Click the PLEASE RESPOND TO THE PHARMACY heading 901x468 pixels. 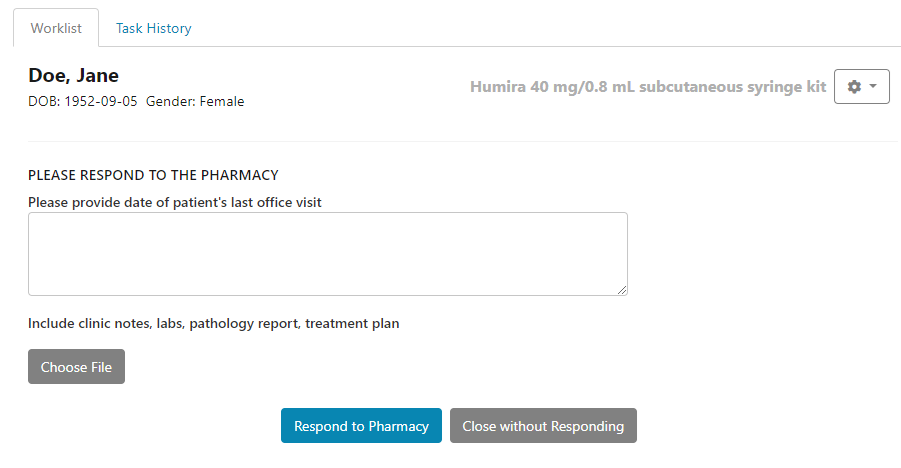pyautogui.click(x=153, y=175)
